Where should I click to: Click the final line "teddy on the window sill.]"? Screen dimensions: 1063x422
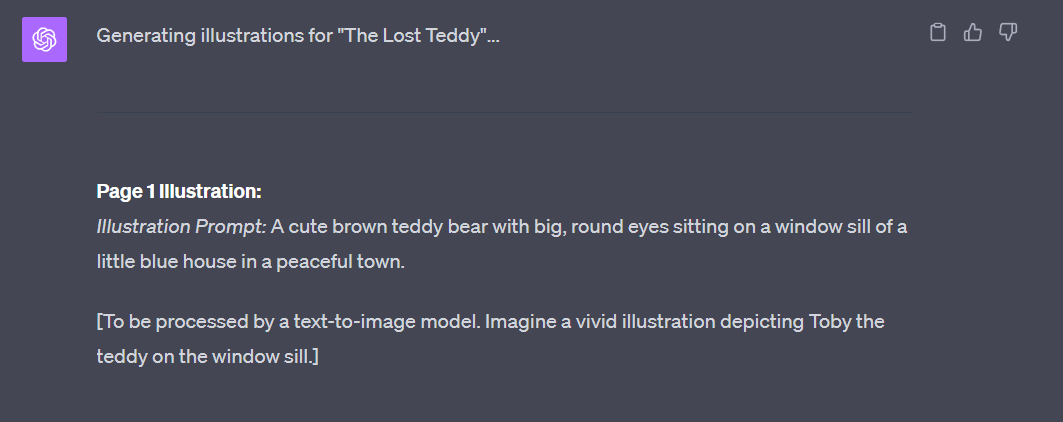click(207, 355)
